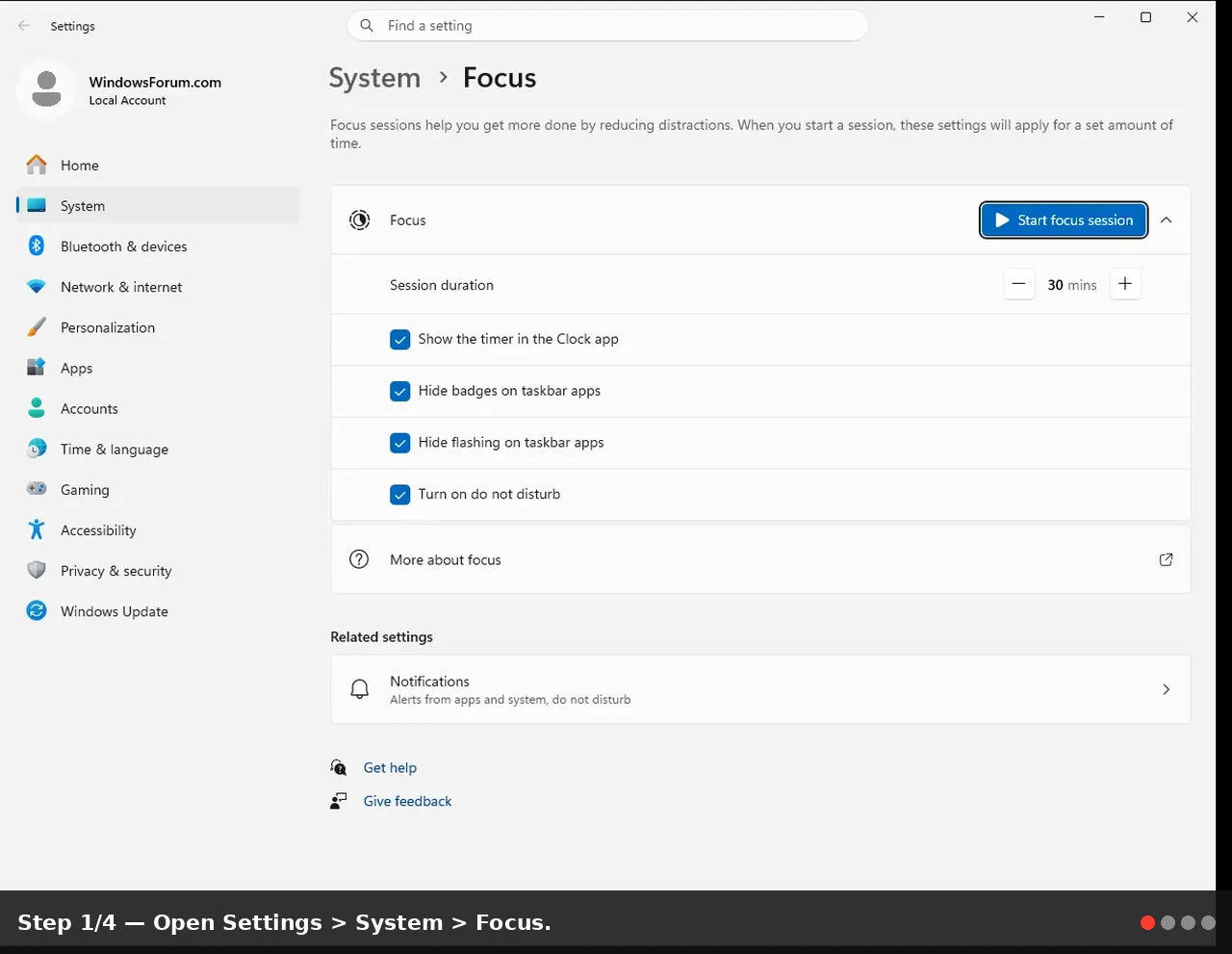Open Personalization via its paintbrush icon
Viewport: 1232px width, 954px height.
(x=37, y=327)
